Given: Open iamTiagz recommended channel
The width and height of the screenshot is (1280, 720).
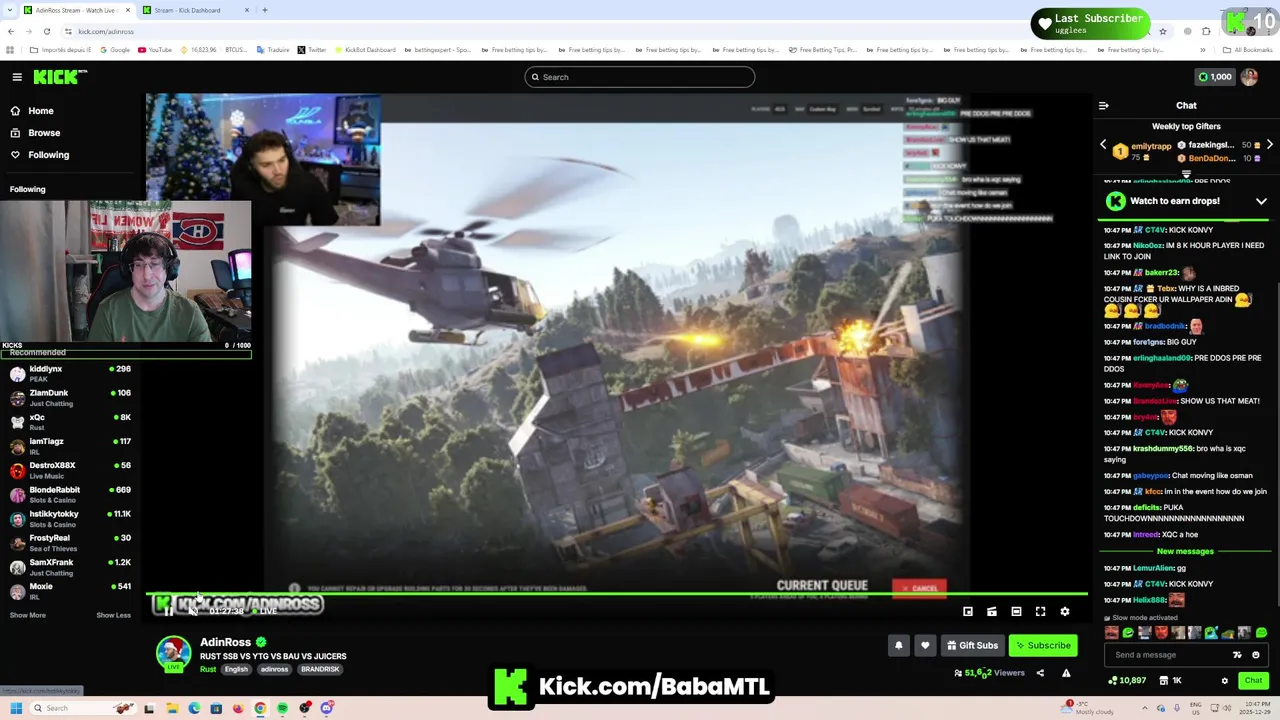Looking at the screenshot, I should pos(70,446).
